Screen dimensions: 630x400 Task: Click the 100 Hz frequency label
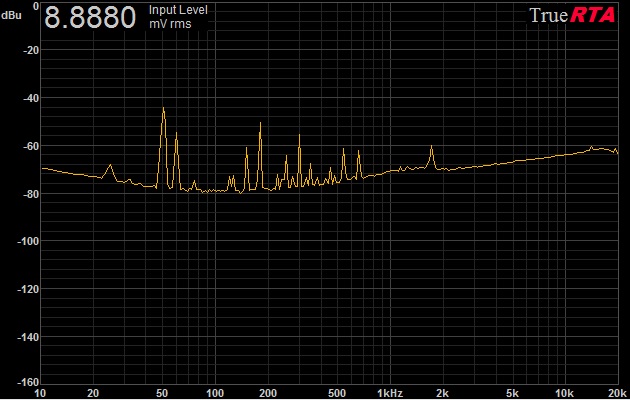click(215, 393)
